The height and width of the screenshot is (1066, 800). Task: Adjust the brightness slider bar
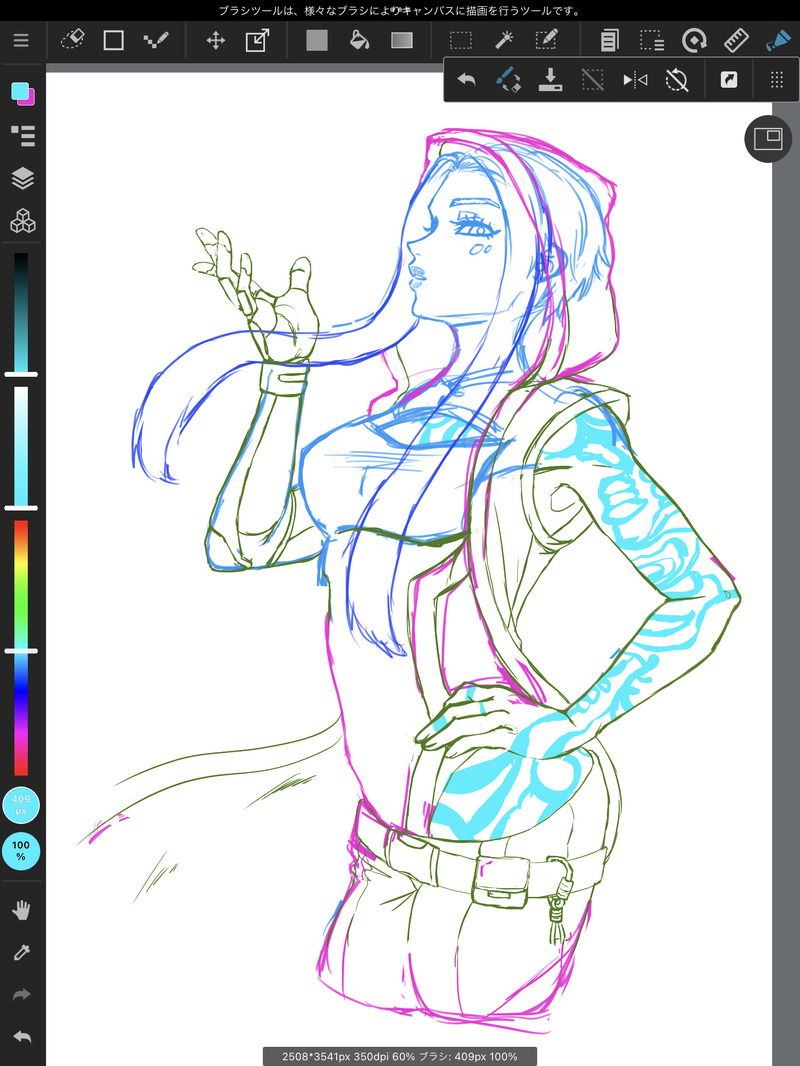tap(21, 312)
